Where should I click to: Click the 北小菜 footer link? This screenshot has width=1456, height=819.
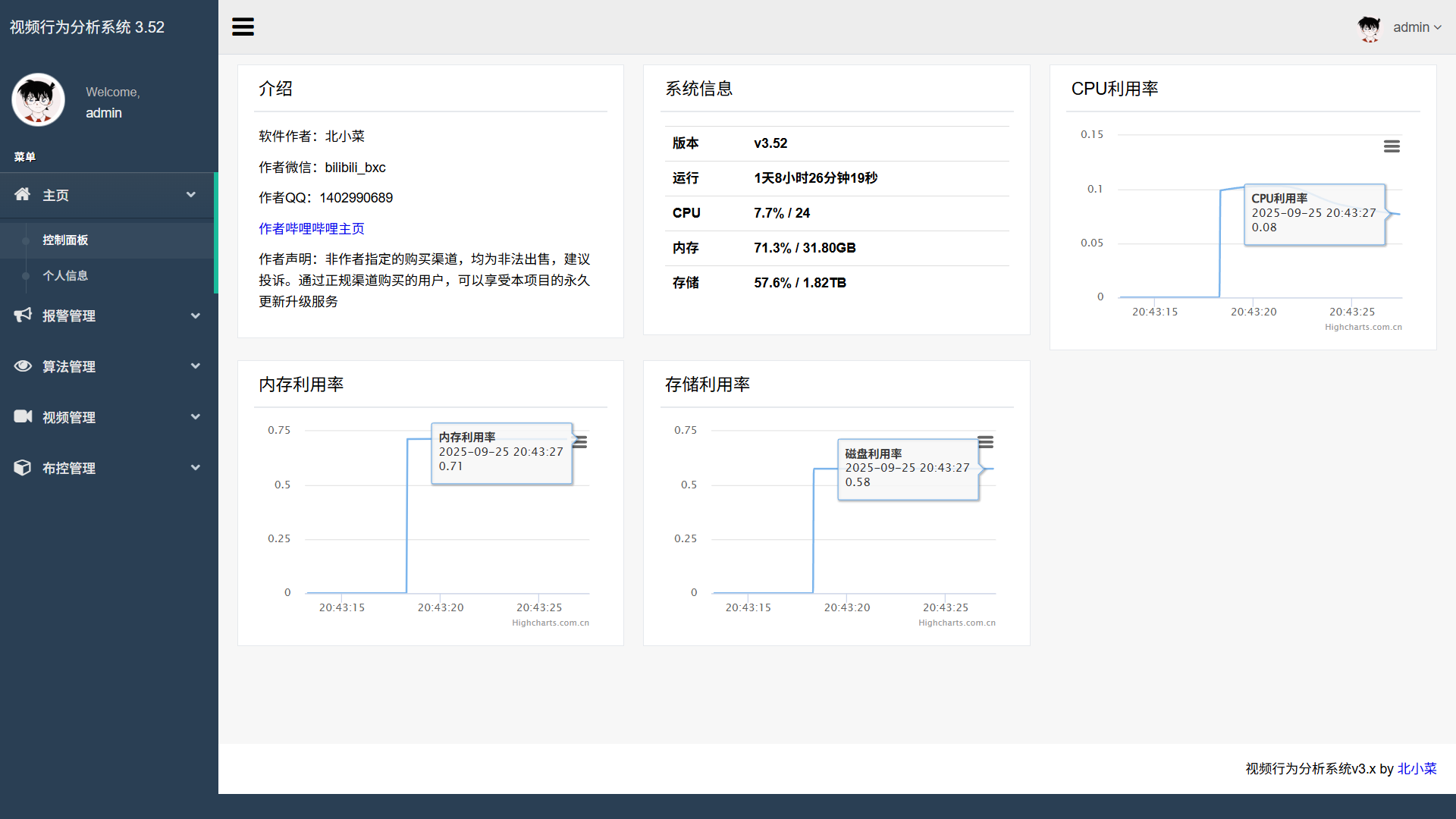pos(1417,768)
